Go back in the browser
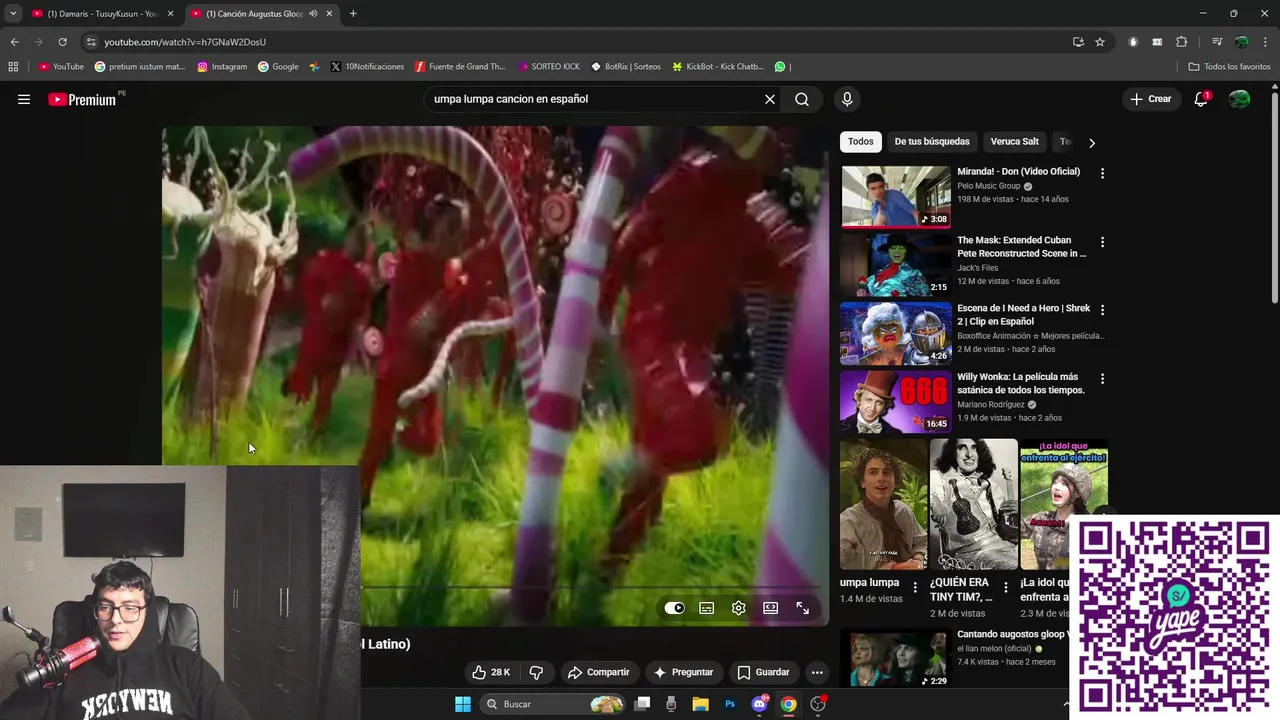Image resolution: width=1280 pixels, height=720 pixels. pos(14,42)
